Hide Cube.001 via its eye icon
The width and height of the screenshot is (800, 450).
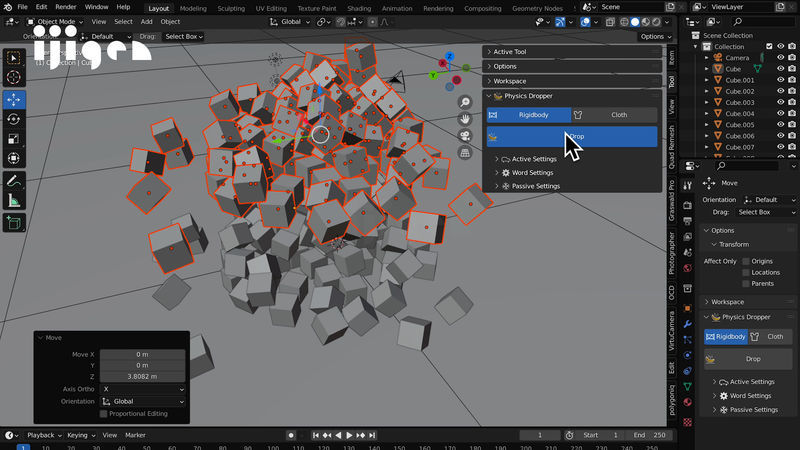tap(781, 80)
